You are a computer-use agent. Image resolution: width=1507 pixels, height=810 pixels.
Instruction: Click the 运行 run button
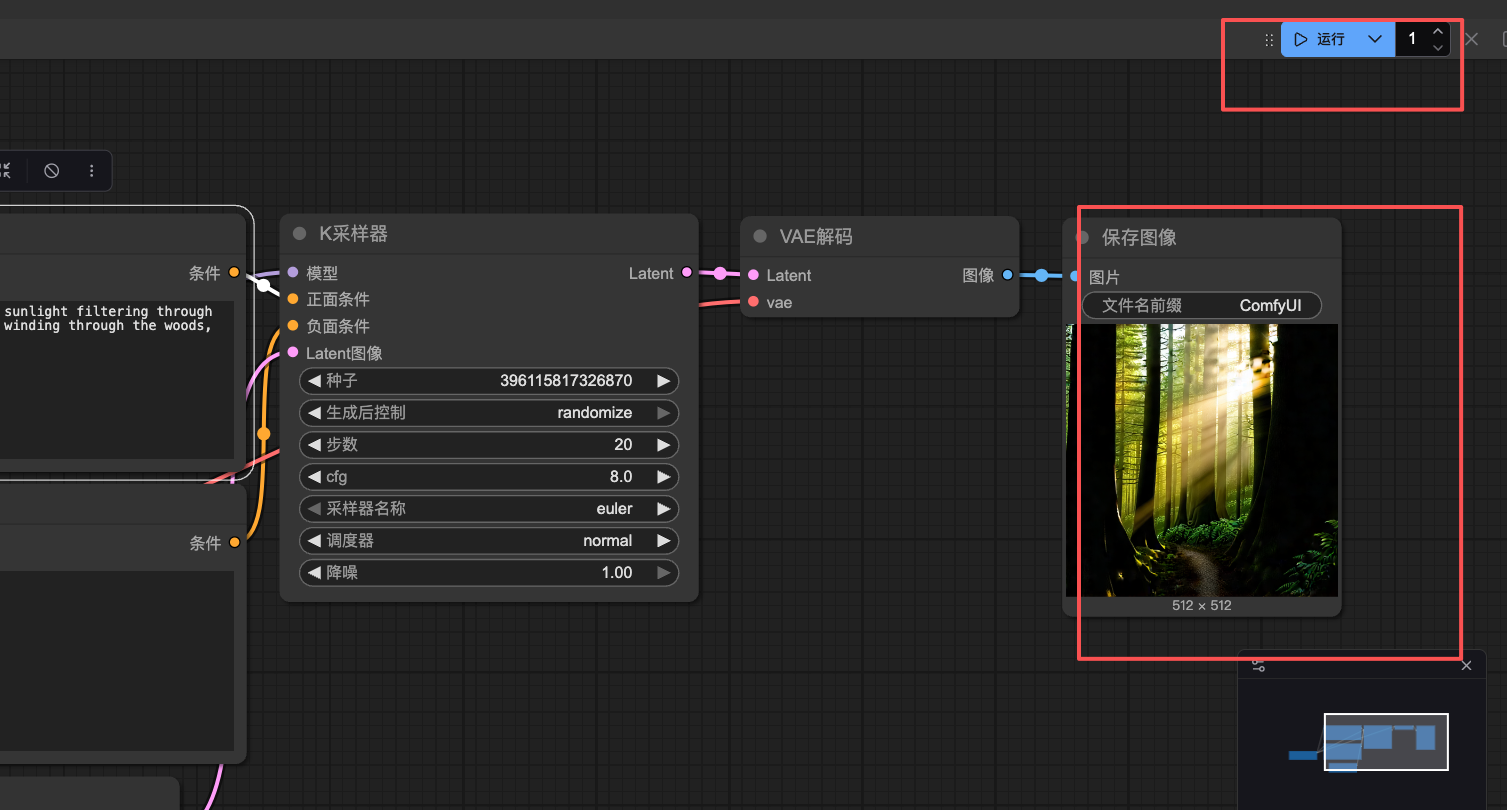pos(1320,40)
